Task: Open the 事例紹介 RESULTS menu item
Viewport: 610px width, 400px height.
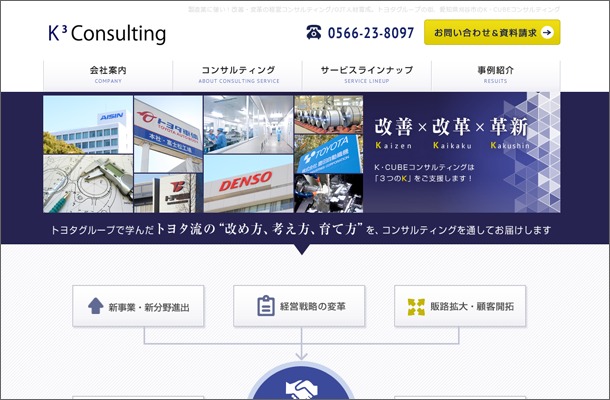Action: [496, 75]
